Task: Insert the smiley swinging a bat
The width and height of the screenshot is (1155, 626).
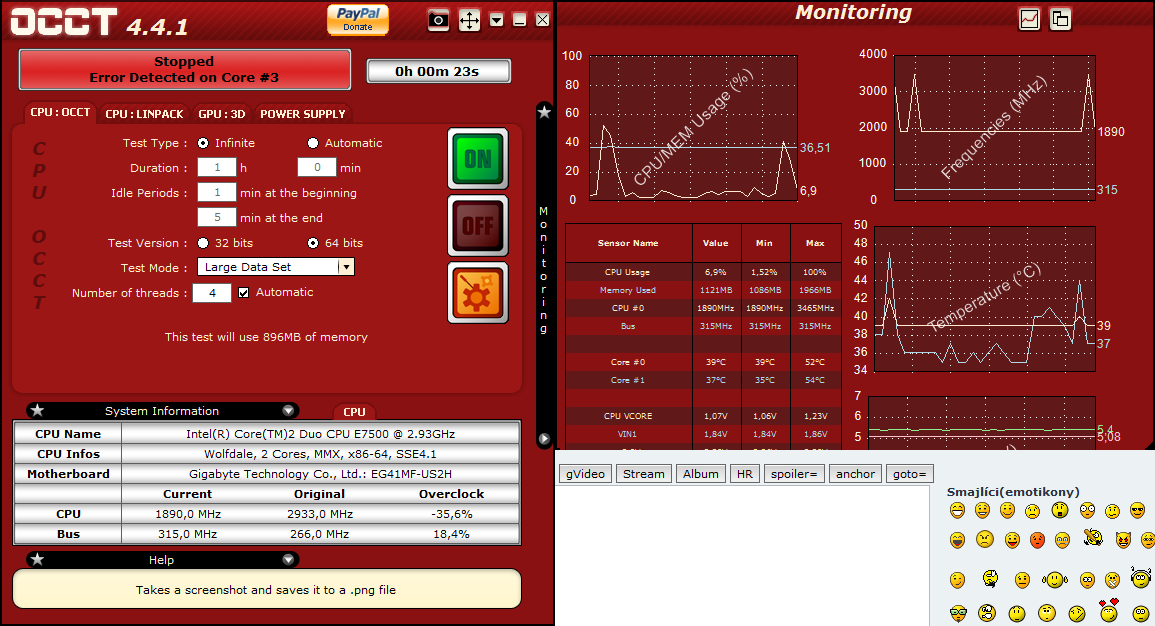Action: 1093,538
